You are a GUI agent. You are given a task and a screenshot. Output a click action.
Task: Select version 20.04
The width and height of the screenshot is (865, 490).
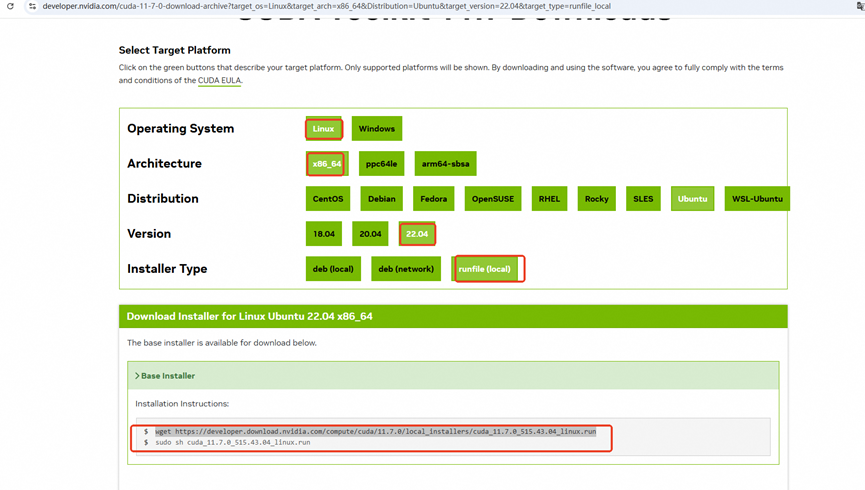tap(370, 234)
